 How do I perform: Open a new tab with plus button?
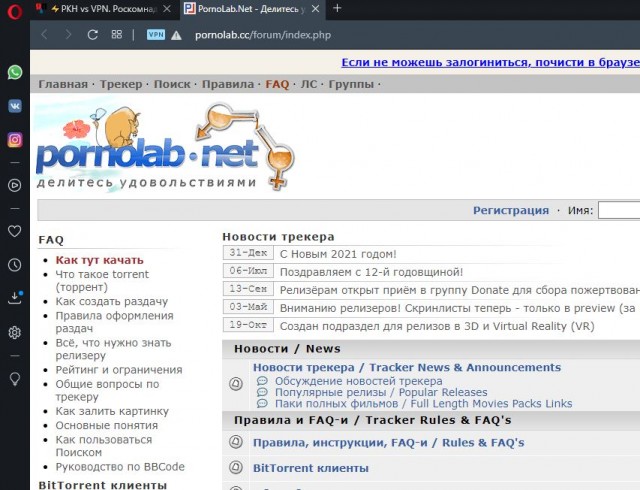(x=337, y=8)
